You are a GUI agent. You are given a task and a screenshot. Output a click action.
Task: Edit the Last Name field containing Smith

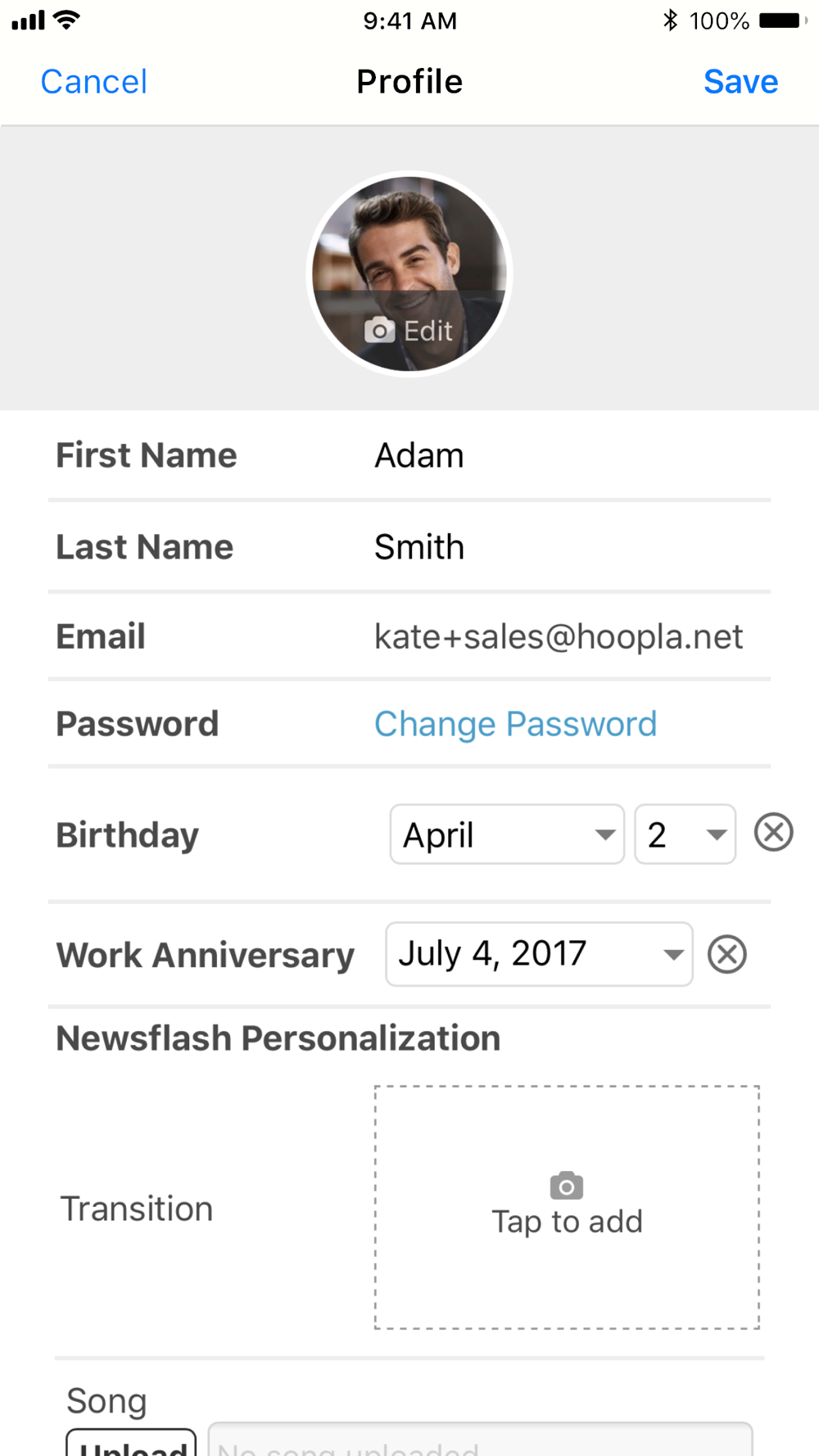pyautogui.click(x=419, y=547)
